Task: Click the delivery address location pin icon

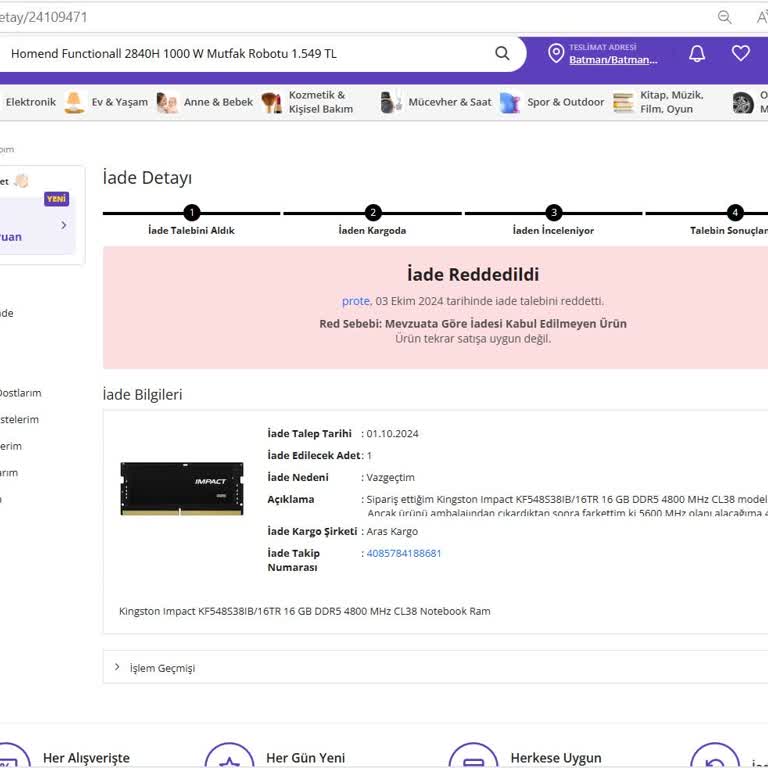Action: (556, 53)
